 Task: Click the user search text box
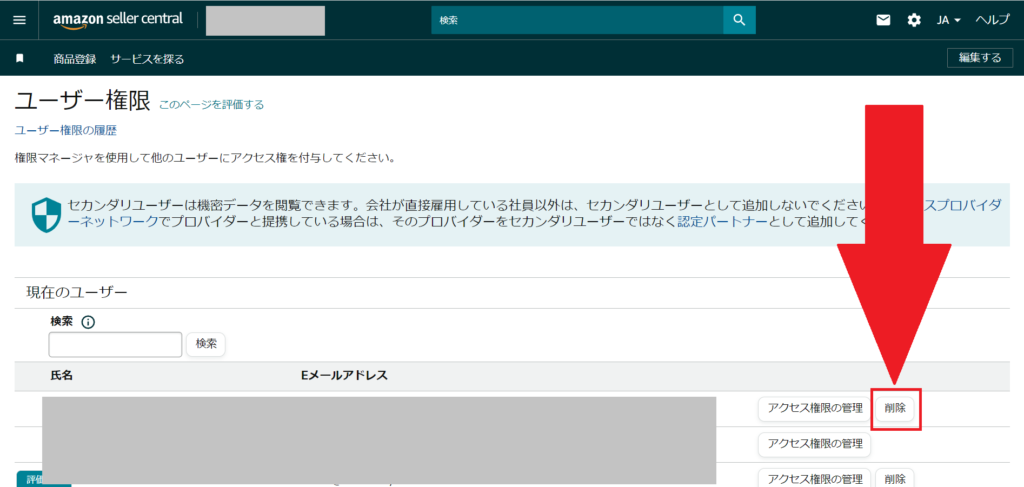point(115,345)
